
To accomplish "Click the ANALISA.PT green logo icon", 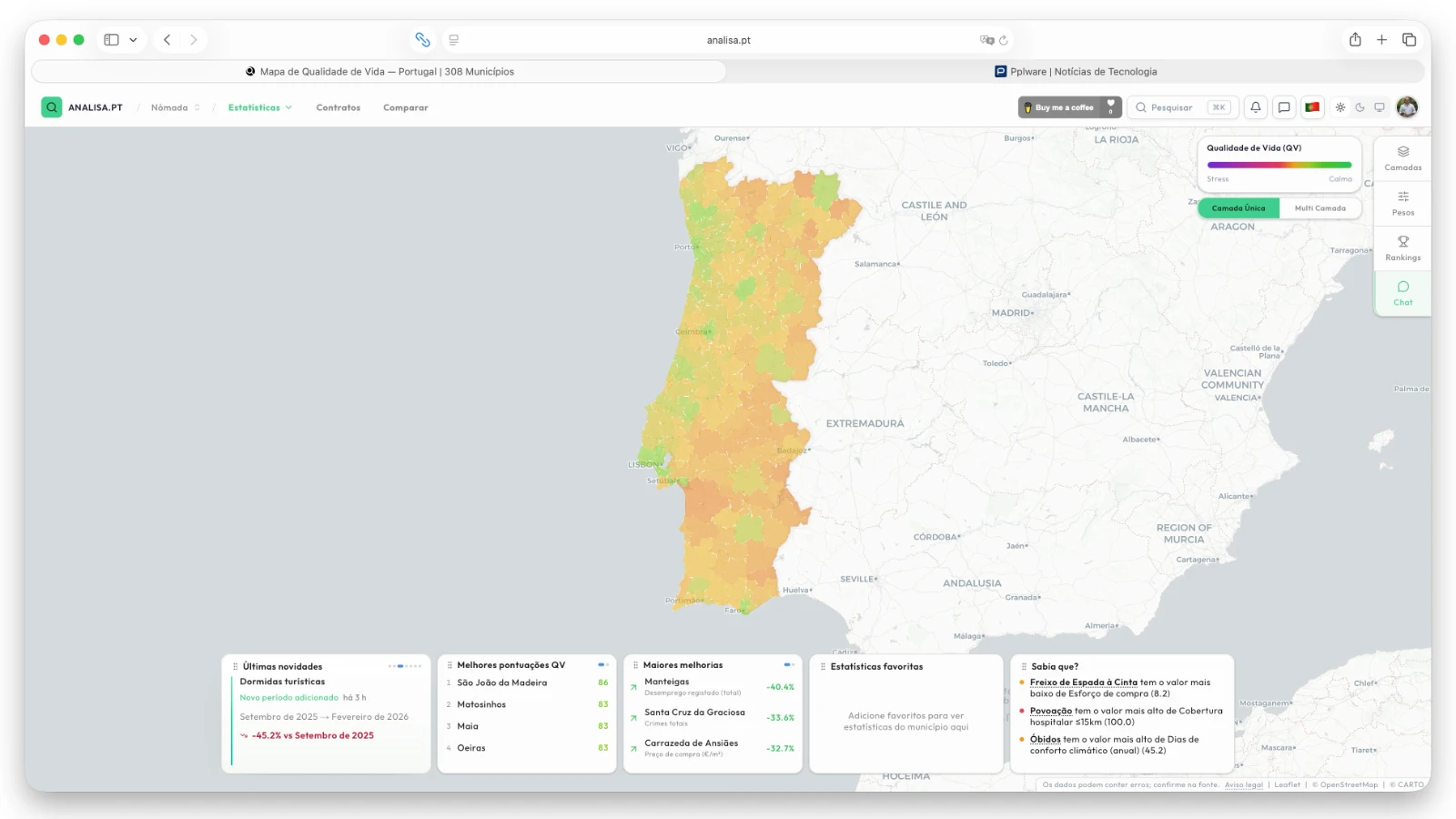I will [x=52, y=107].
